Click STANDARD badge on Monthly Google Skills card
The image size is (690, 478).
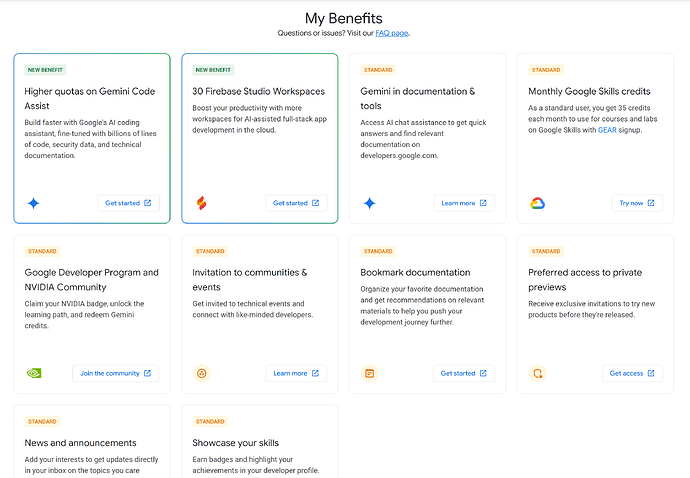tap(546, 70)
